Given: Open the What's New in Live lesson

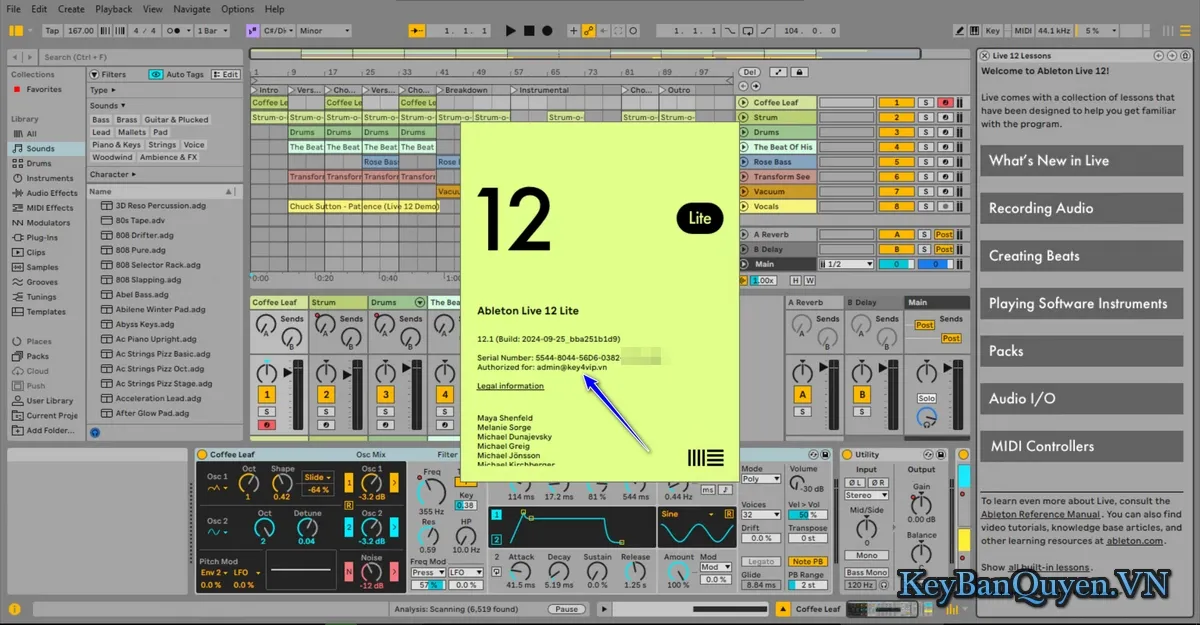Looking at the screenshot, I should (1081, 160).
